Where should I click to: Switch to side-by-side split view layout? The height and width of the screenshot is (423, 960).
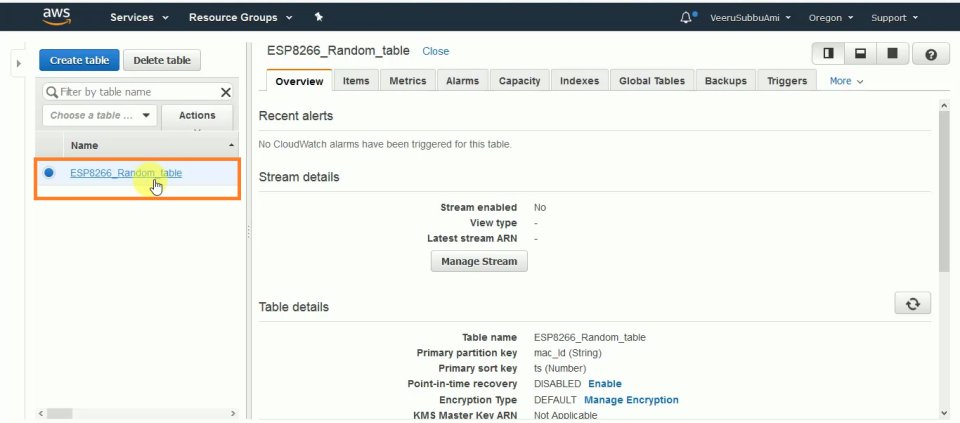tap(828, 54)
